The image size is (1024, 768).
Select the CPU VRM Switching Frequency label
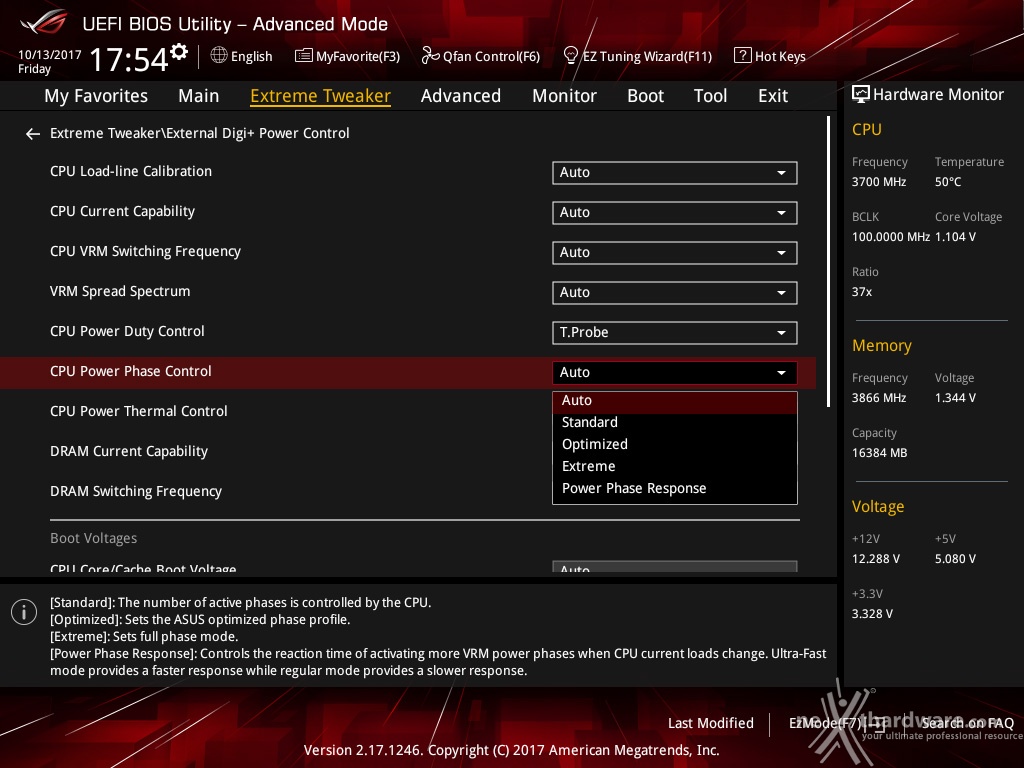pyautogui.click(x=146, y=251)
